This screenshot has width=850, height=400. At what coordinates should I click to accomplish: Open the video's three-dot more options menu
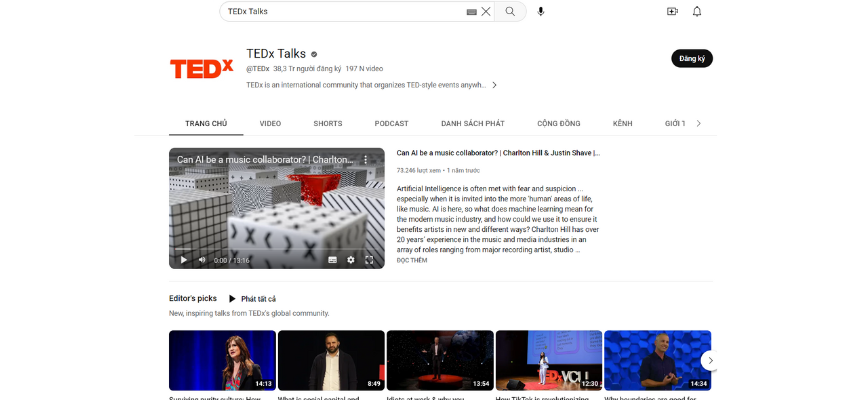tap(365, 159)
